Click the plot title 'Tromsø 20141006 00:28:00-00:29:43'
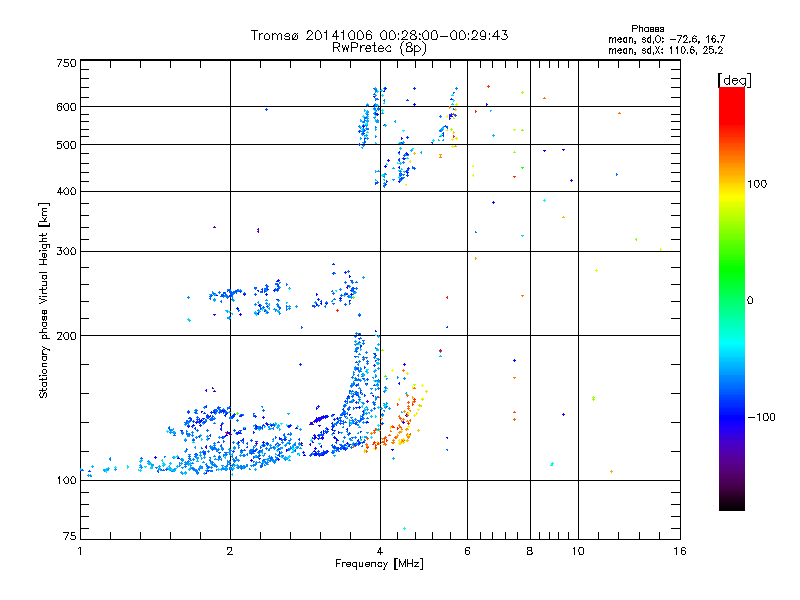Image resolution: width=800 pixels, height=600 pixels. [379, 35]
